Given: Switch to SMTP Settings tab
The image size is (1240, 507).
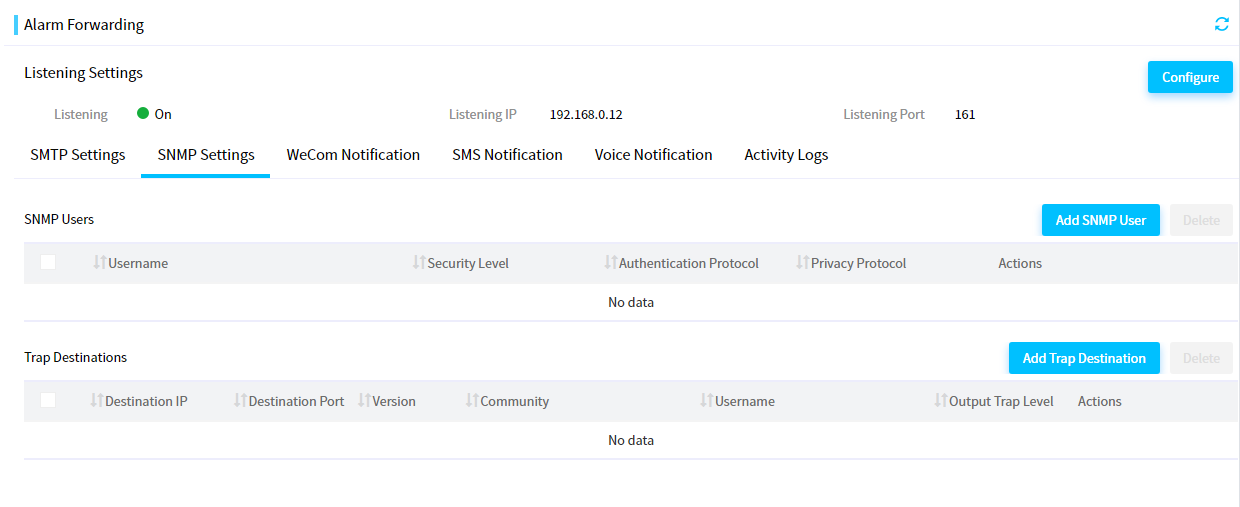Looking at the screenshot, I should point(78,155).
